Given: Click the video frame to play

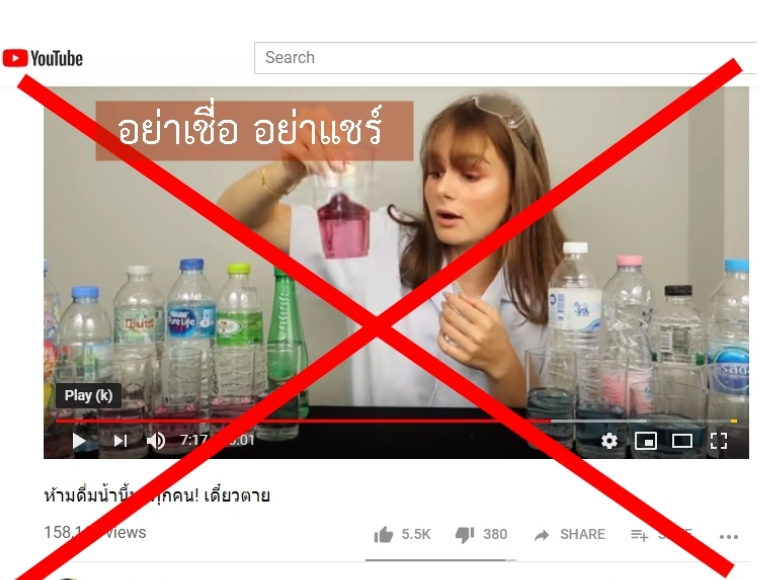Looking at the screenshot, I should tap(396, 249).
